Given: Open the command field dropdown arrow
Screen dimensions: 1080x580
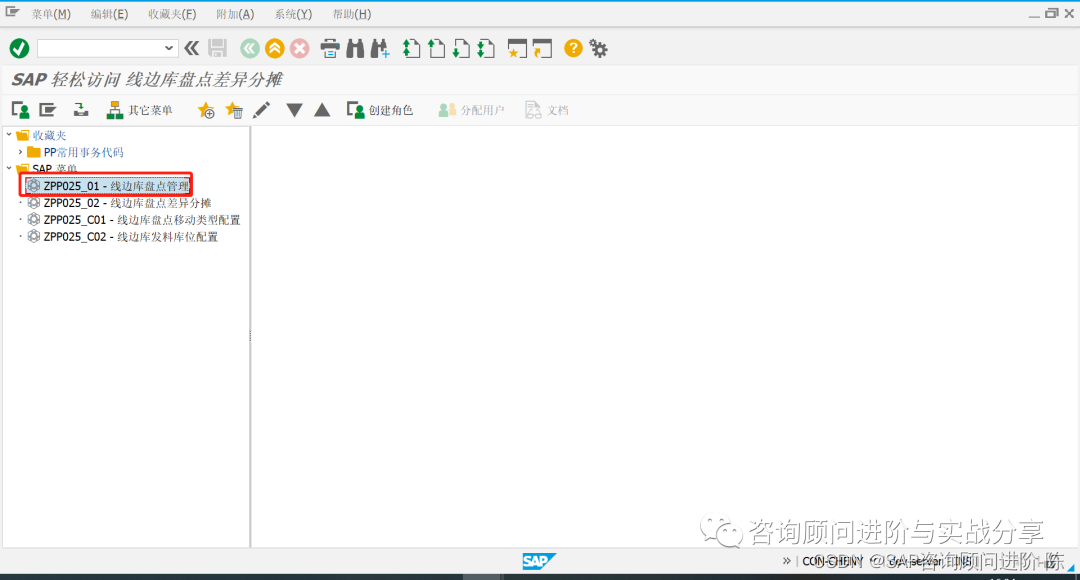Looking at the screenshot, I should 169,48.
